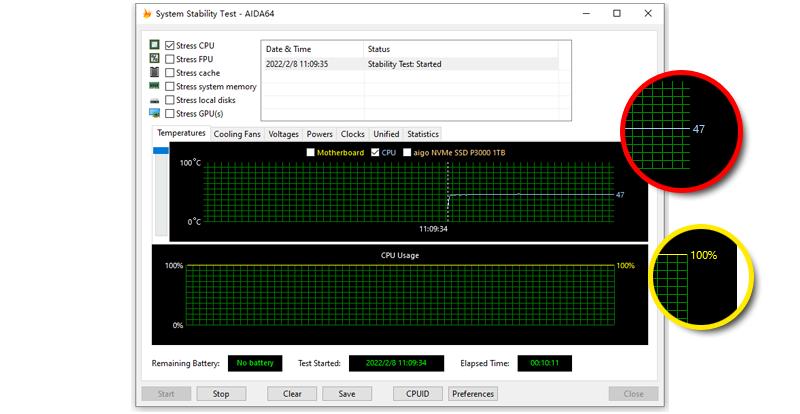Open Preferences
The image size is (800, 414).
[473, 394]
